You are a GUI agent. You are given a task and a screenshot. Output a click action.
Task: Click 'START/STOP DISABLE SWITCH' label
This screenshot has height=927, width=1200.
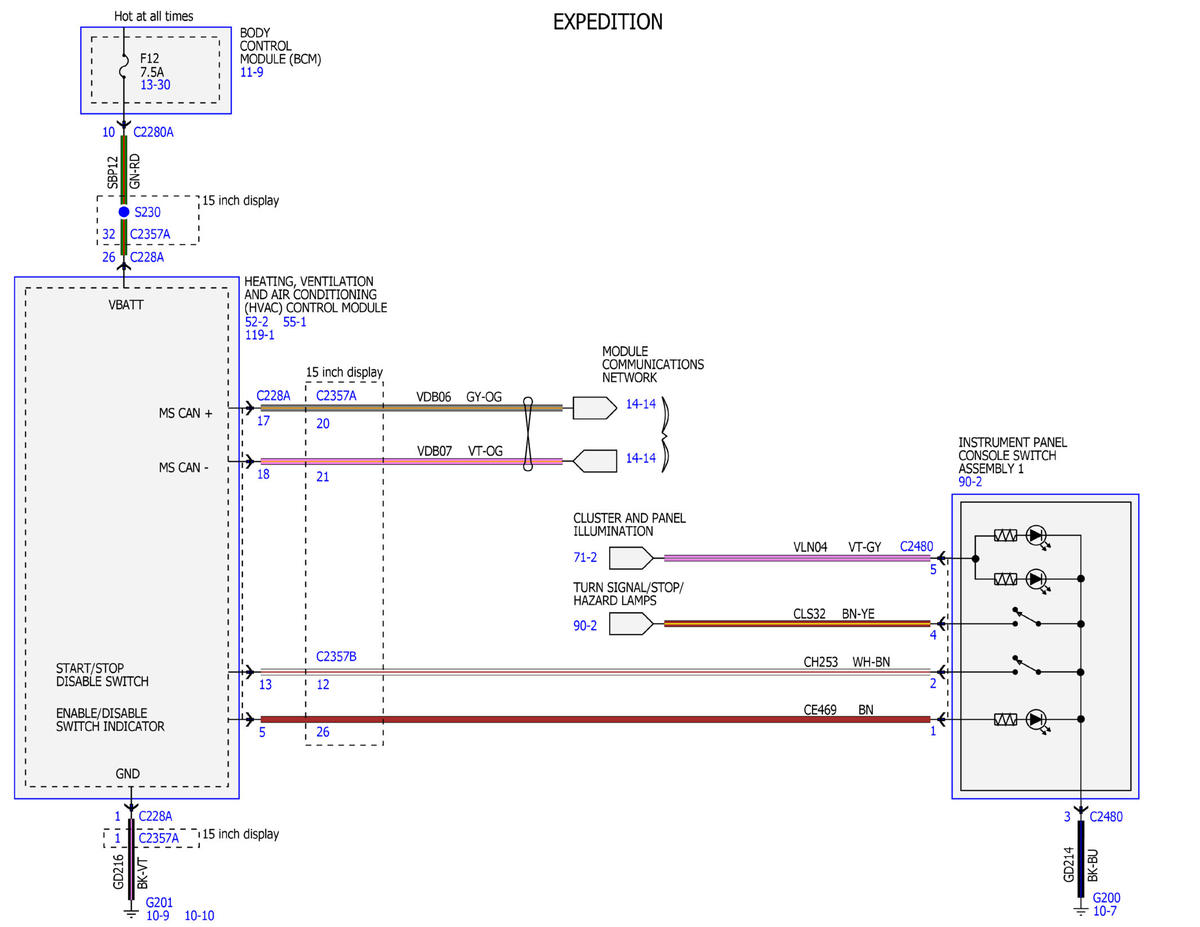tap(102, 674)
